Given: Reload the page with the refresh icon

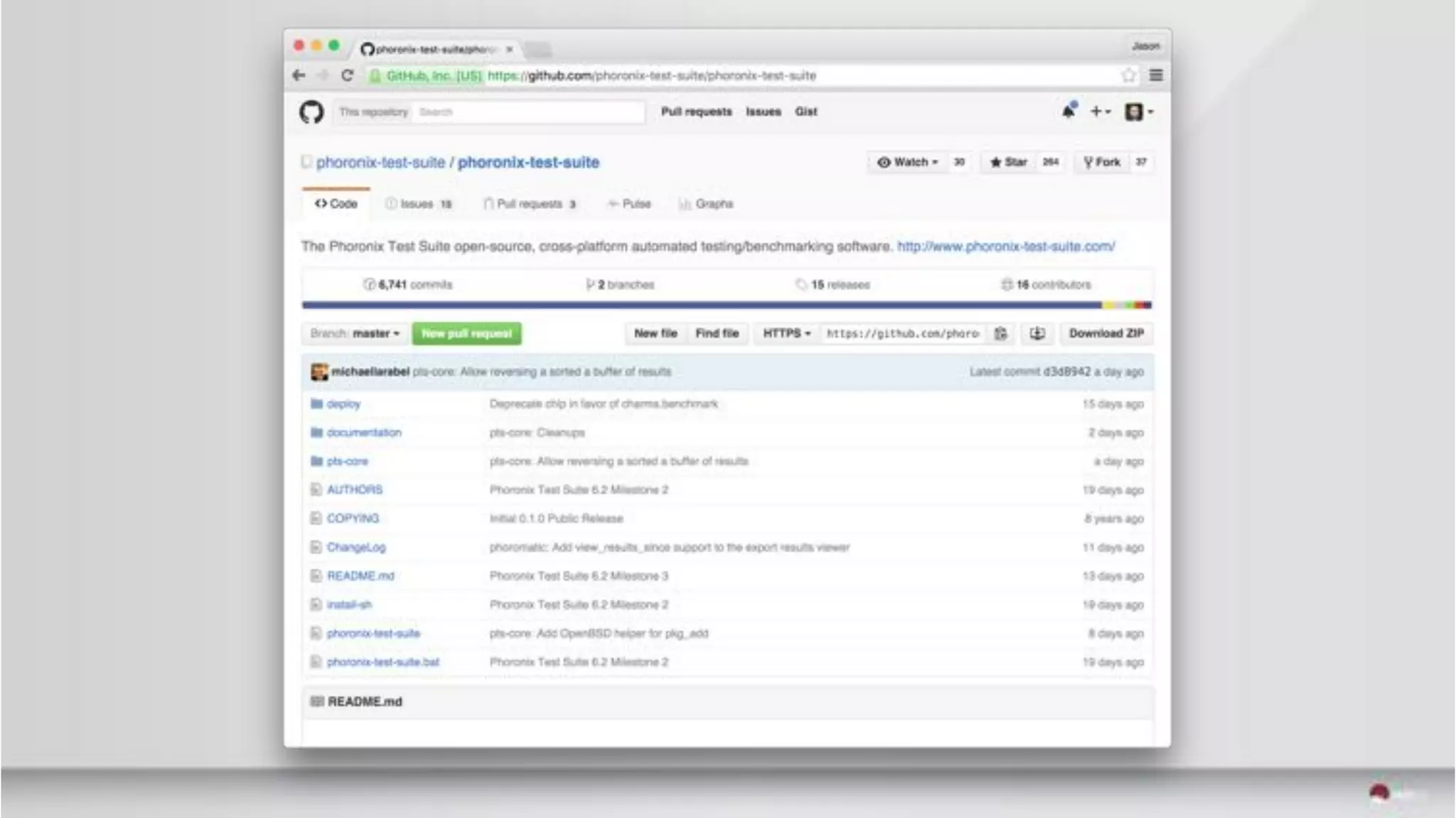Looking at the screenshot, I should (347, 75).
